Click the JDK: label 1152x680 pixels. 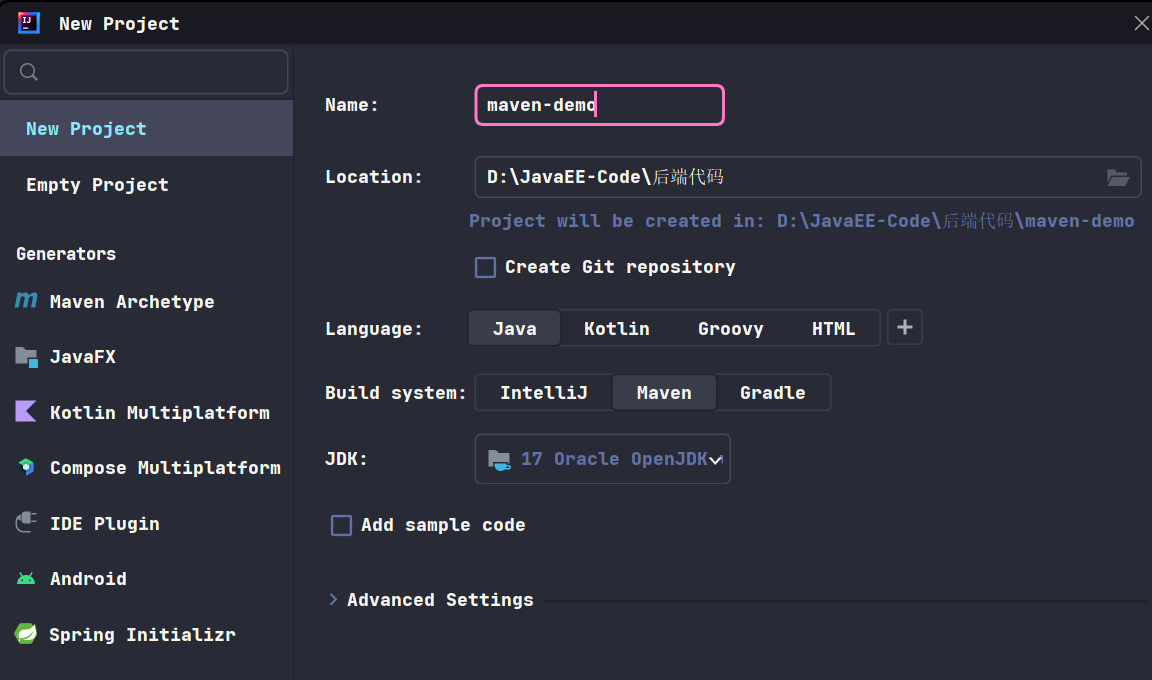(x=345, y=459)
